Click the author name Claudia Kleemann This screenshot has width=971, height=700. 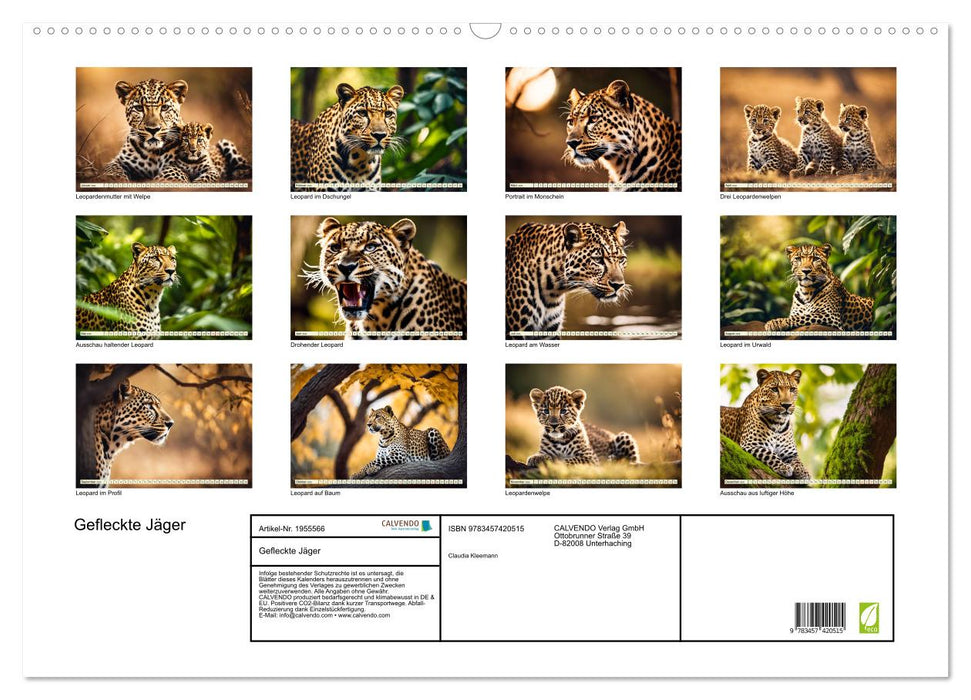tap(473, 555)
